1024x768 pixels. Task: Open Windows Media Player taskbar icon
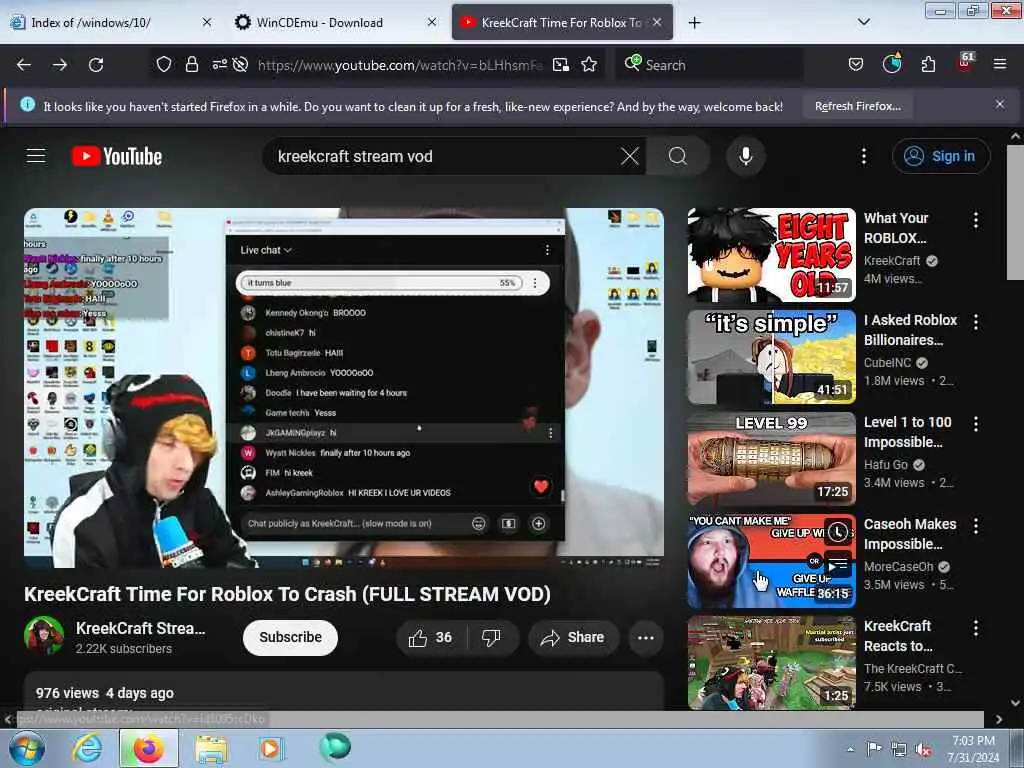[x=270, y=748]
